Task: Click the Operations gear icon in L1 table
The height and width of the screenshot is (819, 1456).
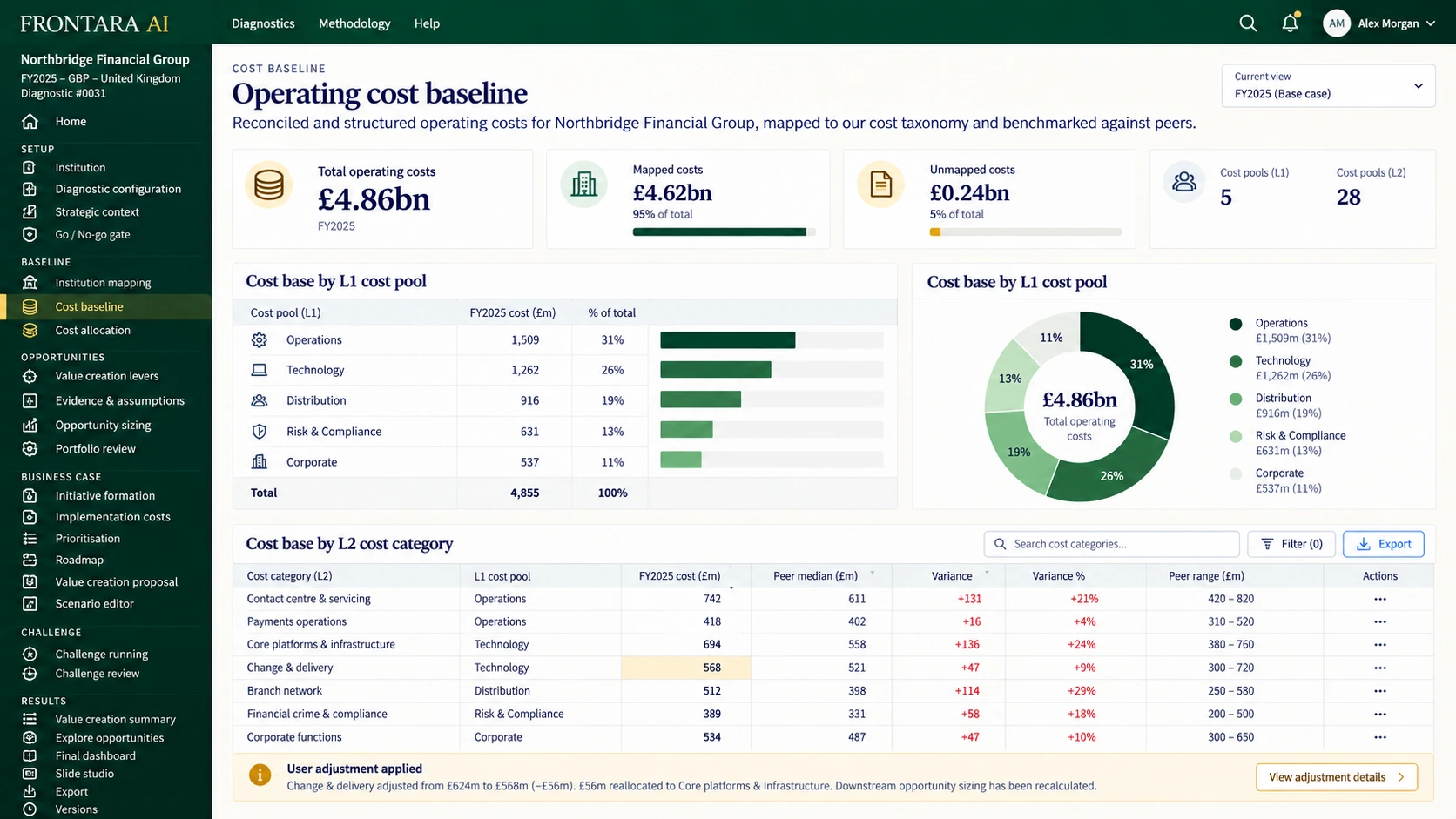Action: click(260, 339)
